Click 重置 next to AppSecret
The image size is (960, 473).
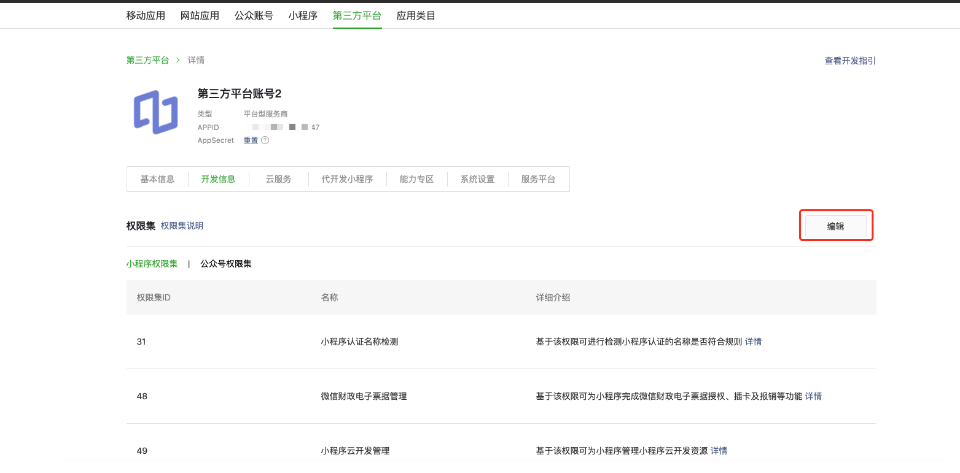251,141
